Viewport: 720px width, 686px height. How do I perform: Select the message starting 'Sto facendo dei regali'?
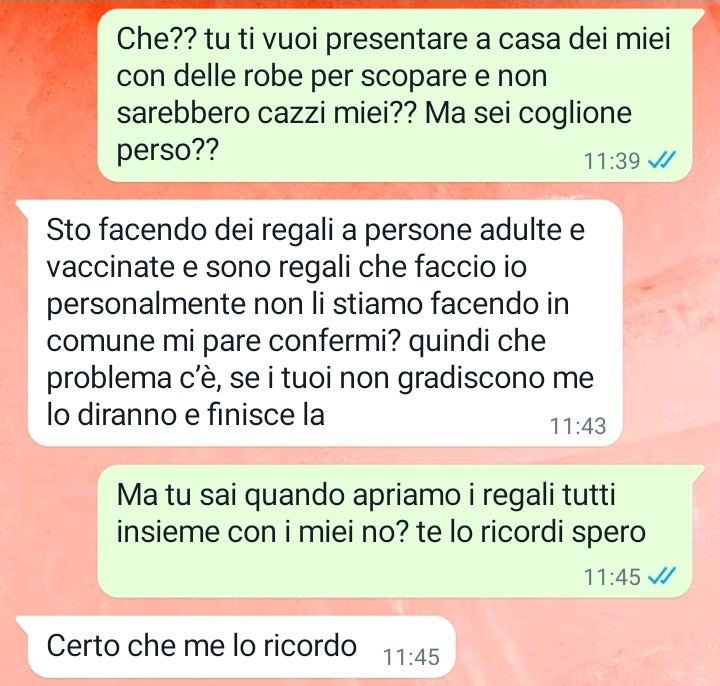pyautogui.click(x=325, y=323)
